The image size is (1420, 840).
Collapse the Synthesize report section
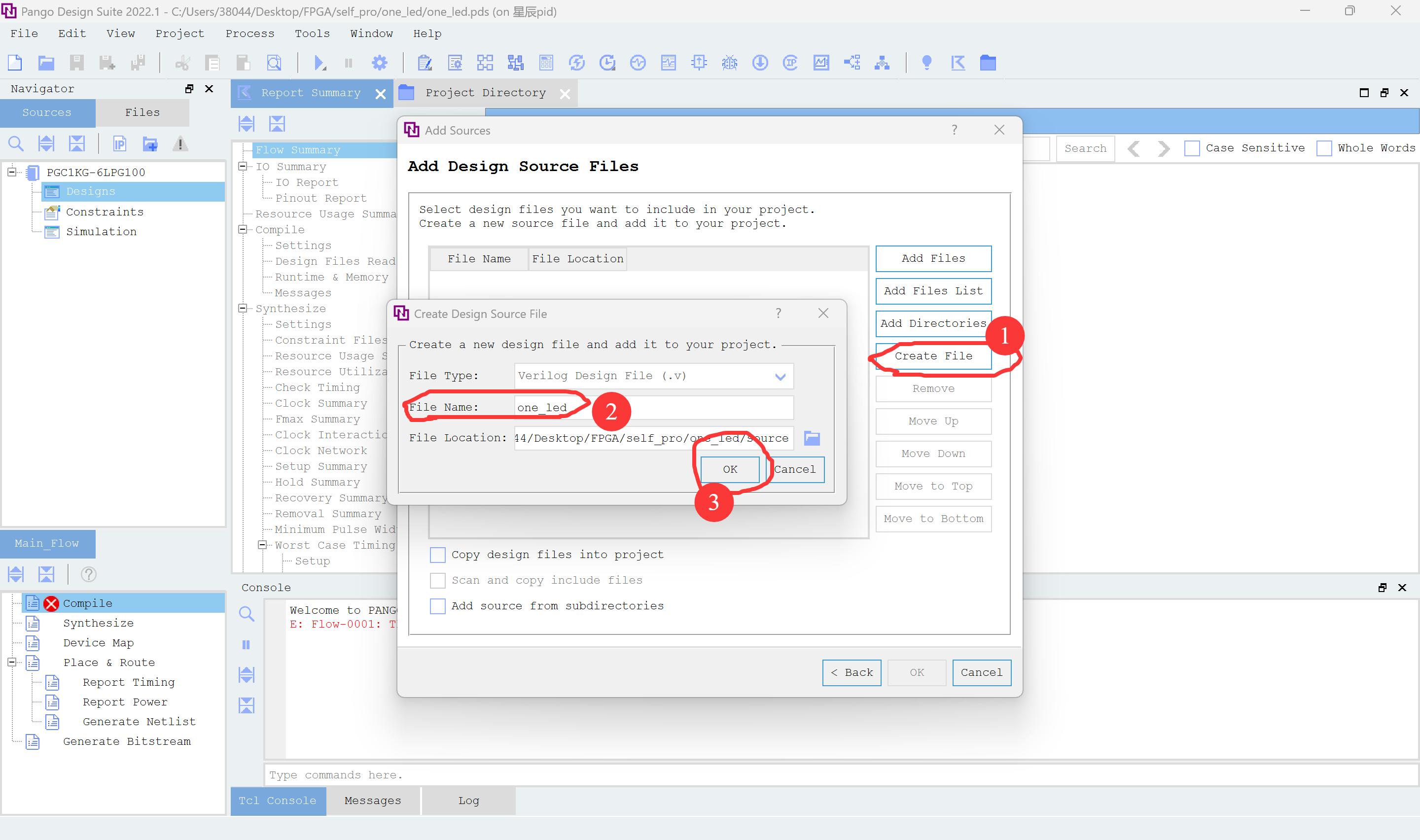point(243,309)
